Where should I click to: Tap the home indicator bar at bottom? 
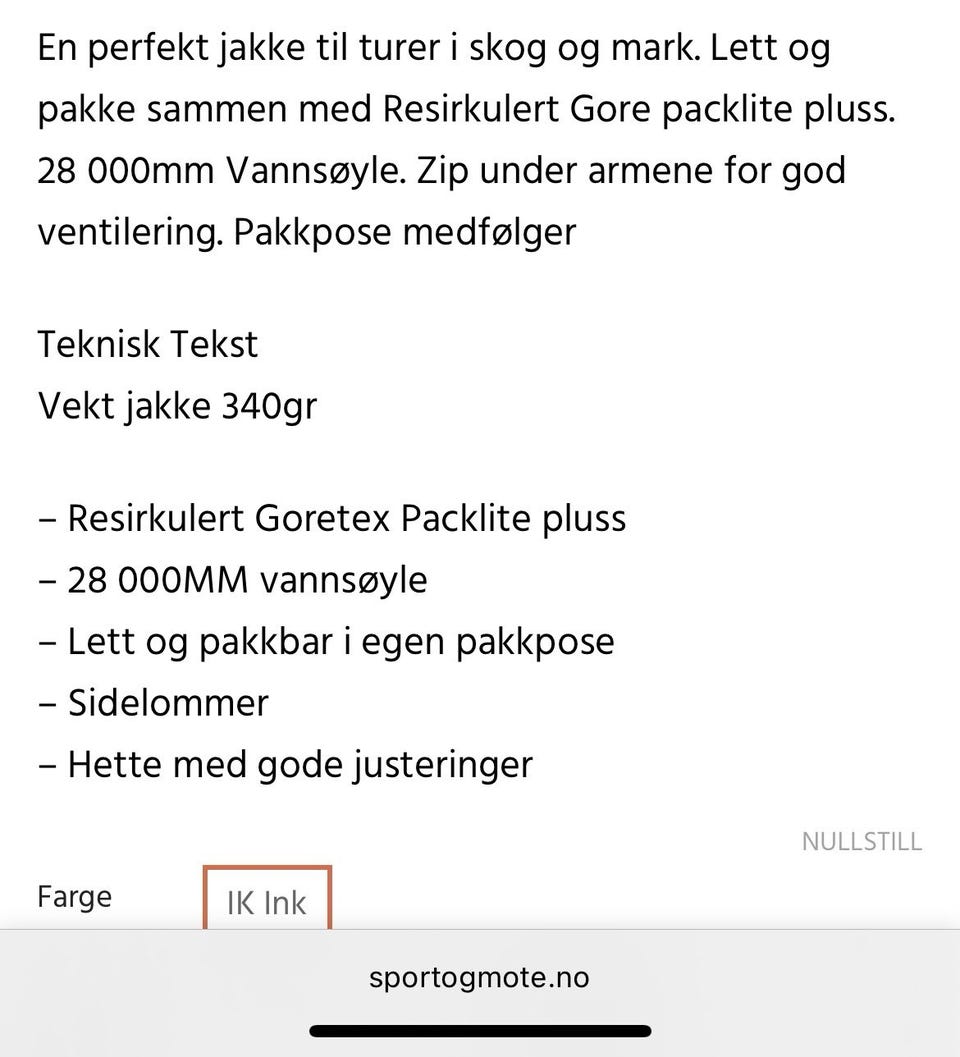click(x=480, y=1031)
